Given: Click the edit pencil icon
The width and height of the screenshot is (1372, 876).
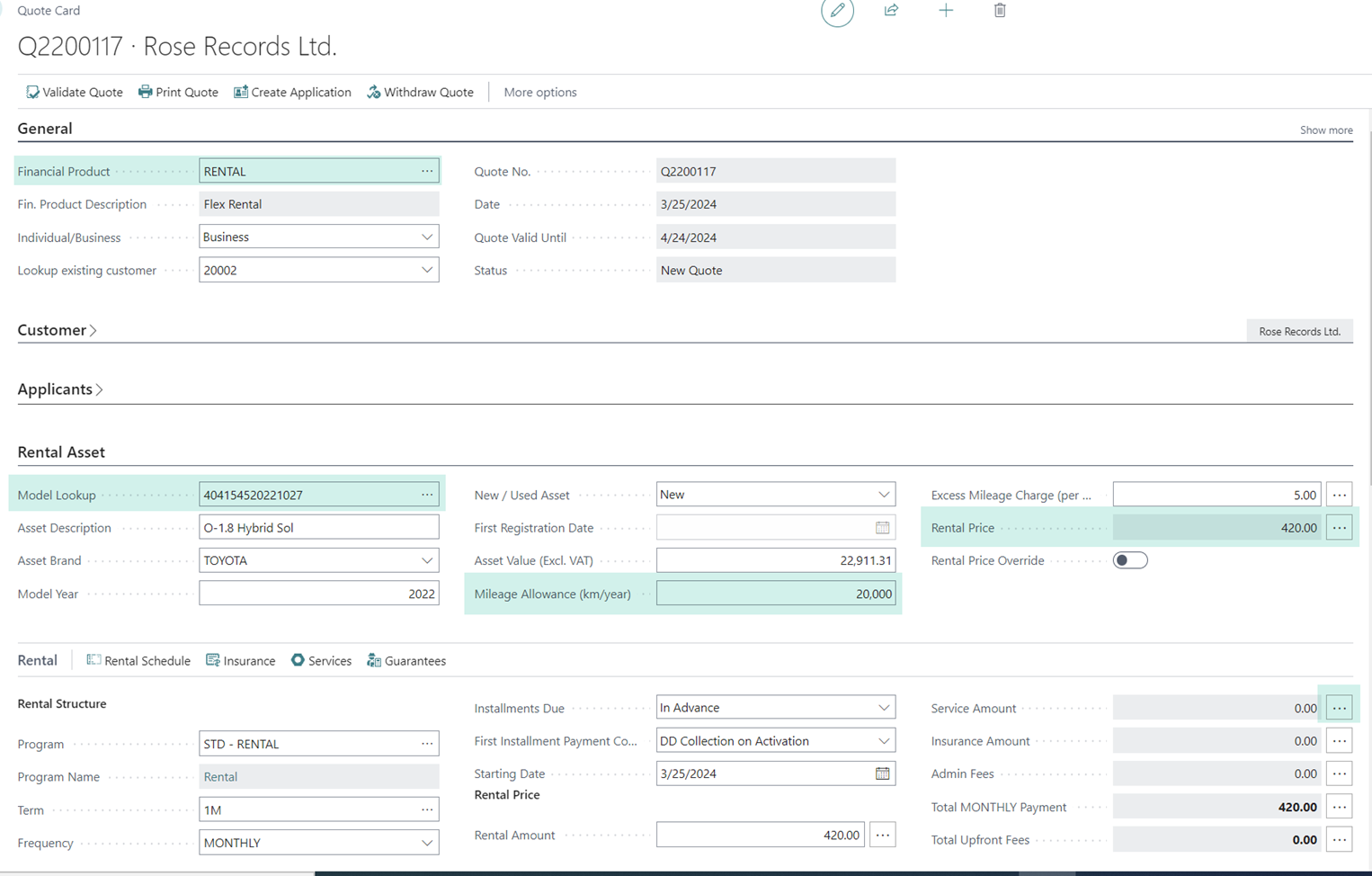Looking at the screenshot, I should [x=837, y=11].
